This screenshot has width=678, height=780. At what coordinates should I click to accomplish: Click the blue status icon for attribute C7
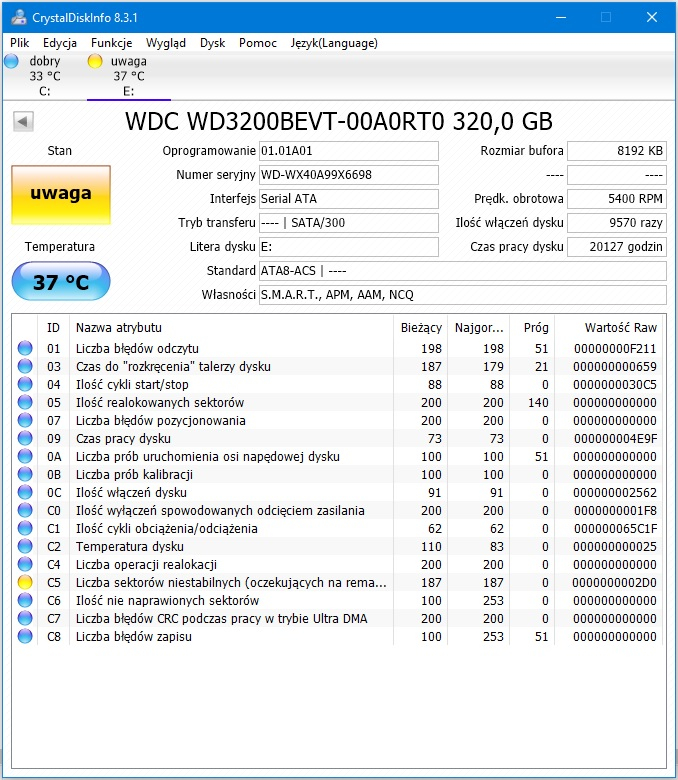(25, 618)
